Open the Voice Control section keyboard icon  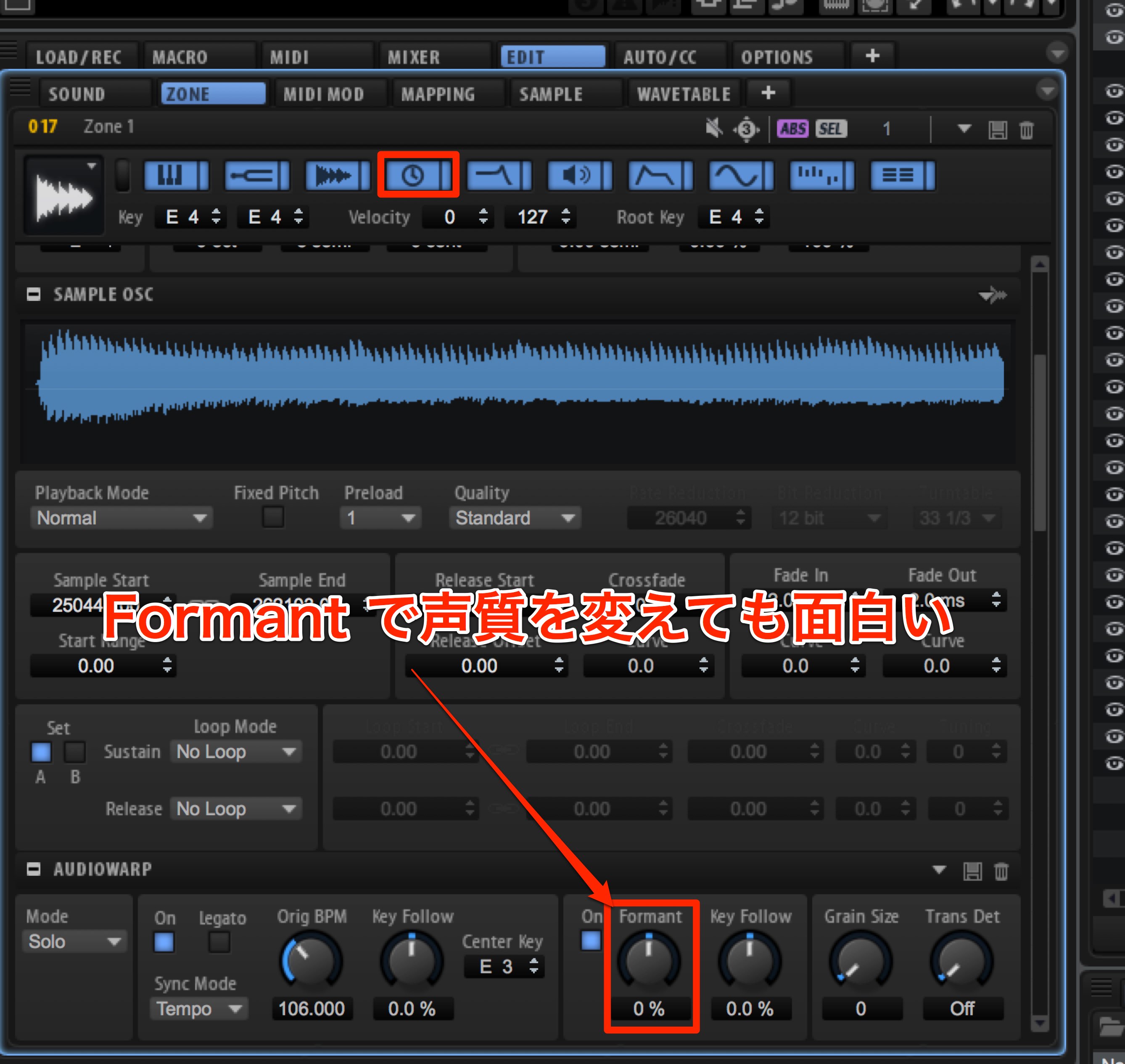click(176, 175)
